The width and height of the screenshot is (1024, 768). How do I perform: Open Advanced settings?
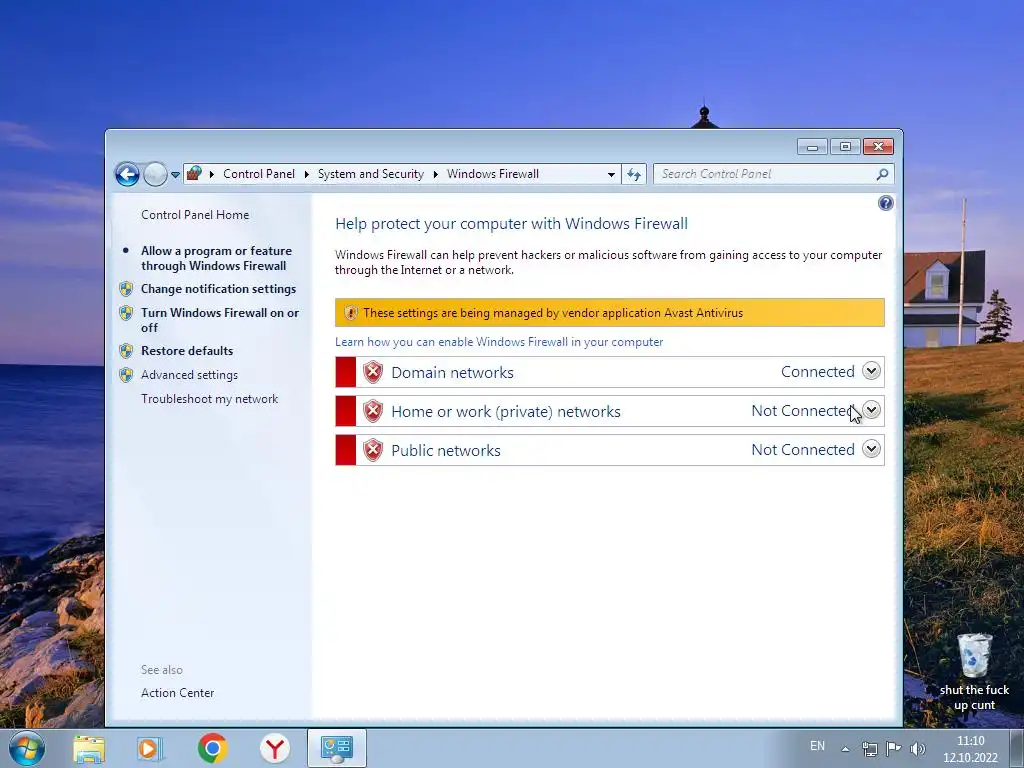[x=189, y=375]
